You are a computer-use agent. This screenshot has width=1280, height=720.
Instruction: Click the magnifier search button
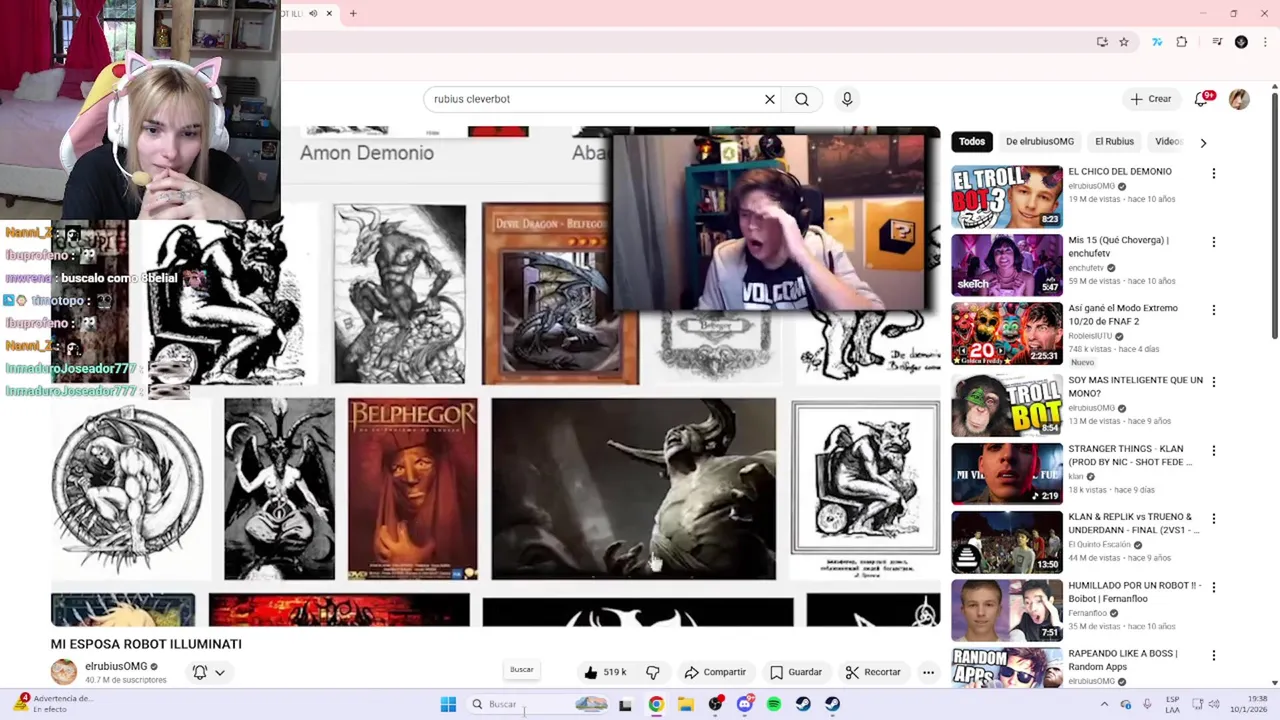pyautogui.click(x=802, y=99)
